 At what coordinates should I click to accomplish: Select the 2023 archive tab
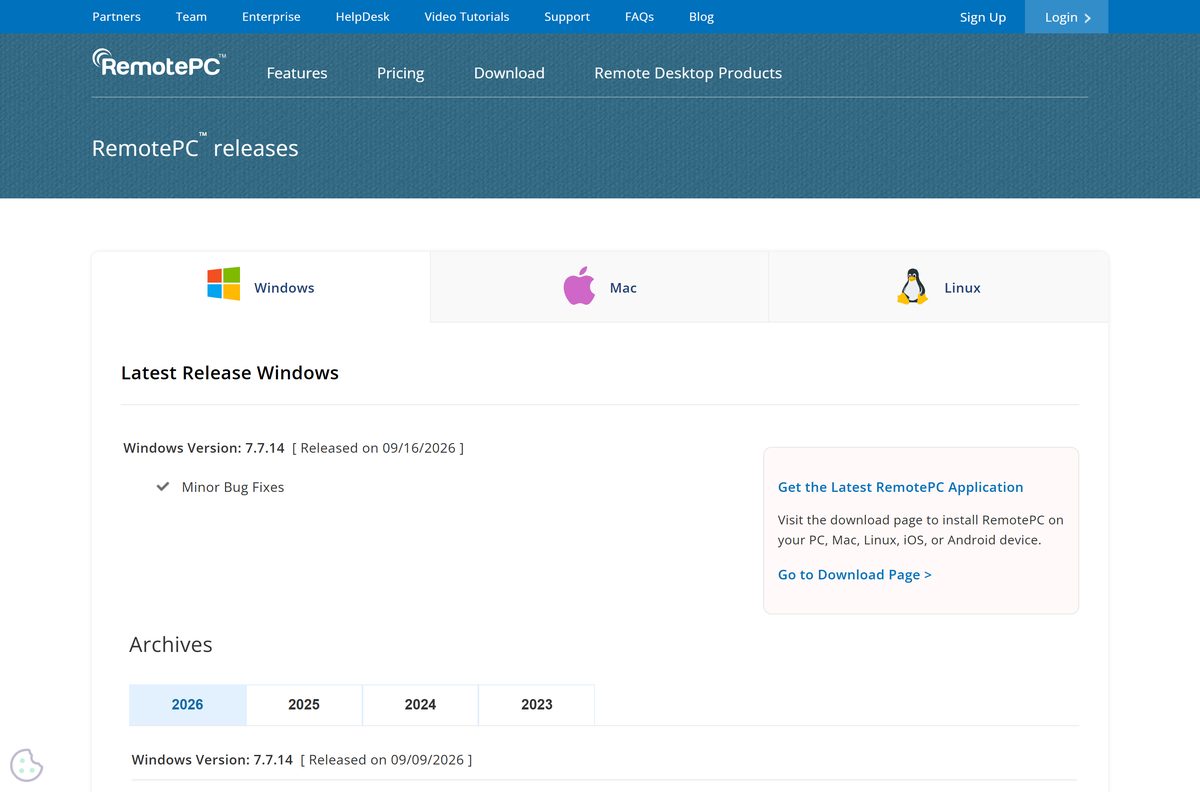pos(537,704)
